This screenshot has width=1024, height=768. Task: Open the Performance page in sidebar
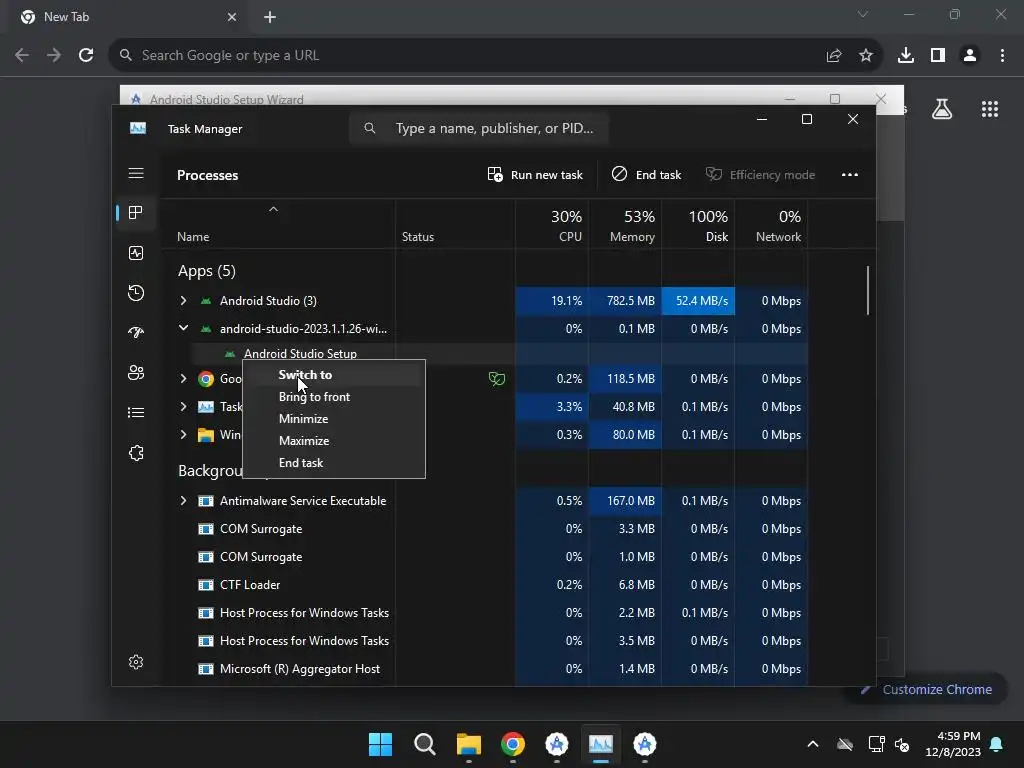[136, 253]
